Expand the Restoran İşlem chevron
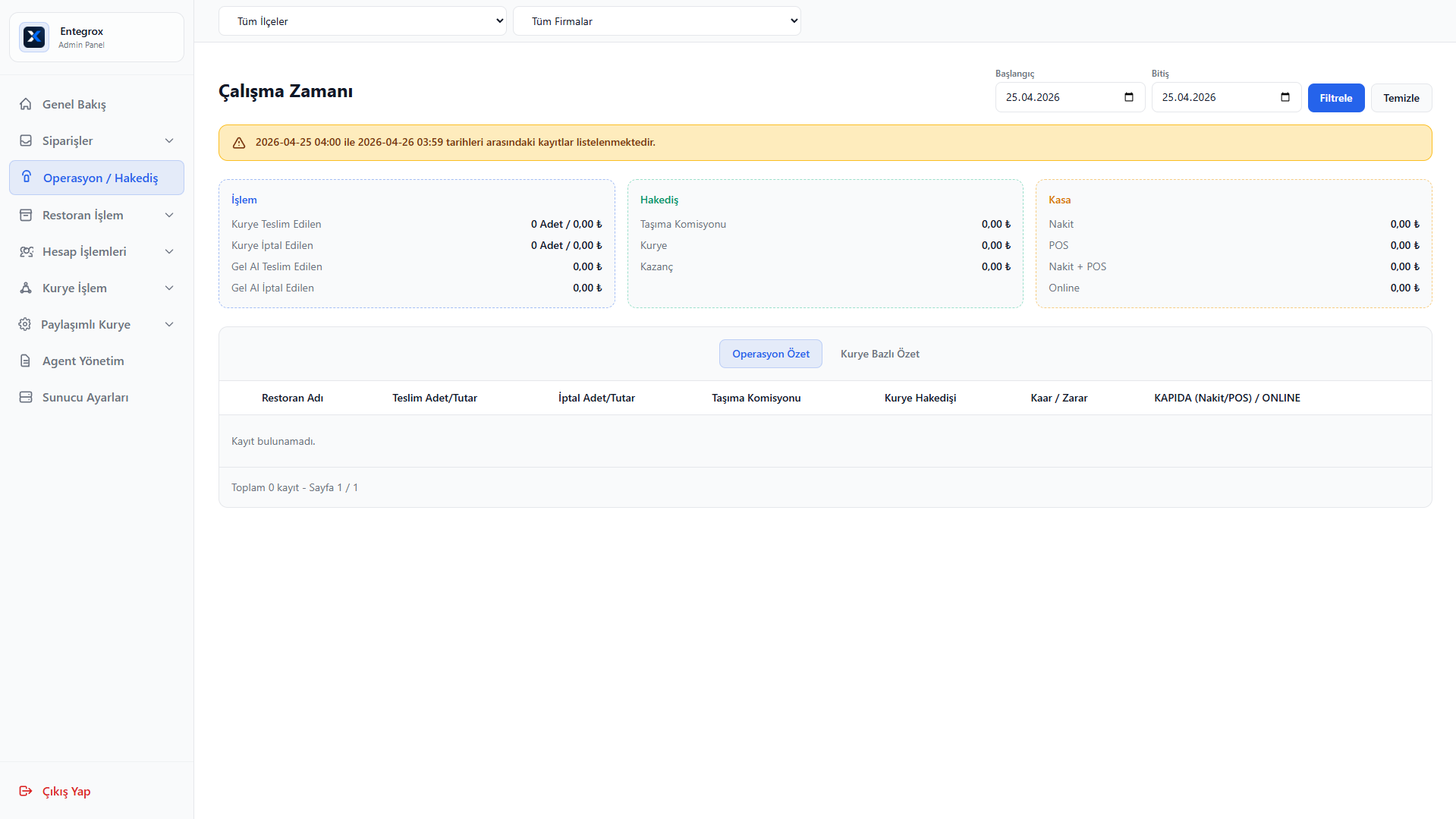Viewport: 1456px width, 819px height. (x=169, y=215)
